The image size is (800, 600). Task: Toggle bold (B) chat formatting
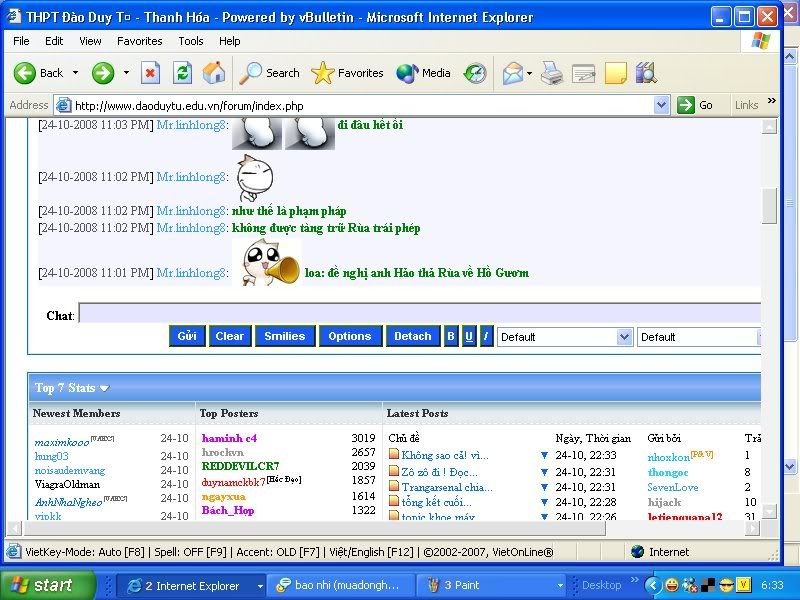pyautogui.click(x=450, y=337)
